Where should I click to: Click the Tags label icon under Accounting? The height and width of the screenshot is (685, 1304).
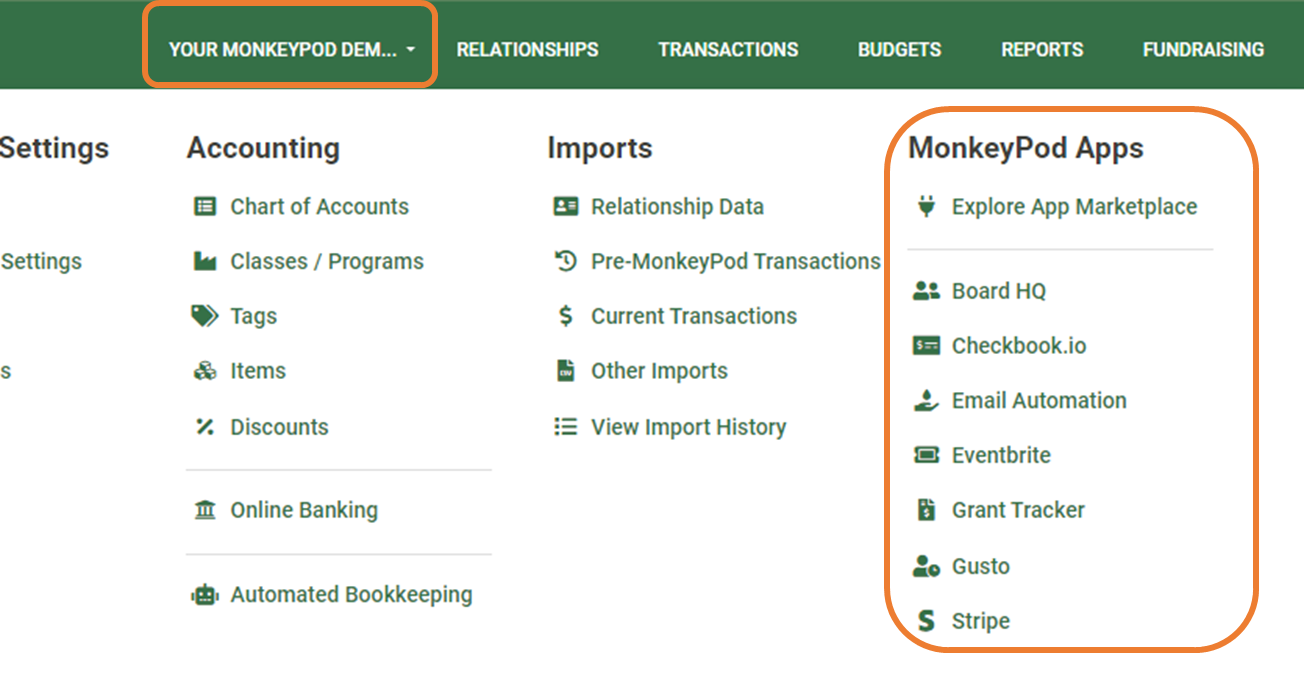(x=204, y=316)
